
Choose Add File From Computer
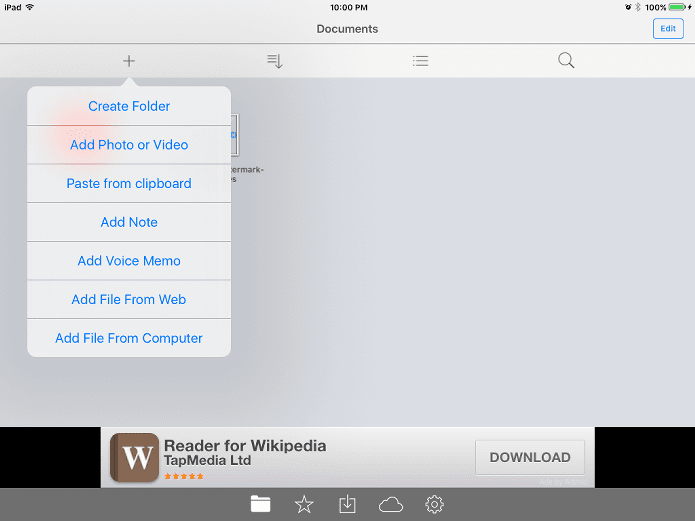[129, 338]
